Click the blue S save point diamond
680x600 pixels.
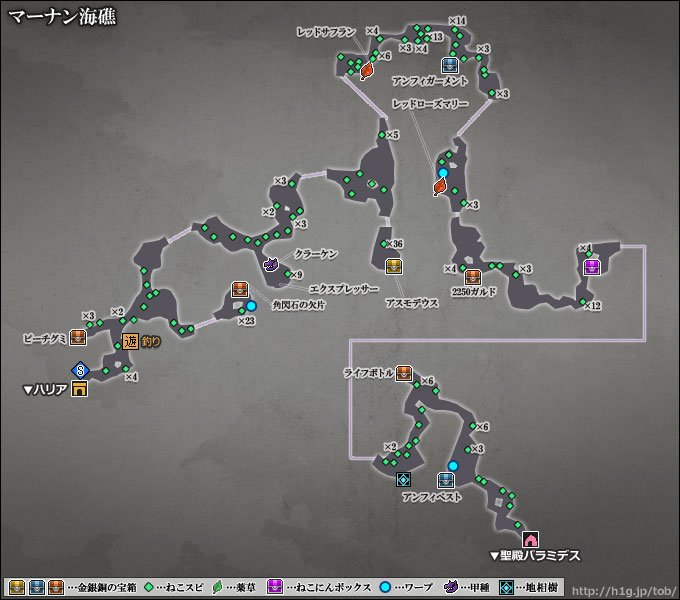click(80, 371)
